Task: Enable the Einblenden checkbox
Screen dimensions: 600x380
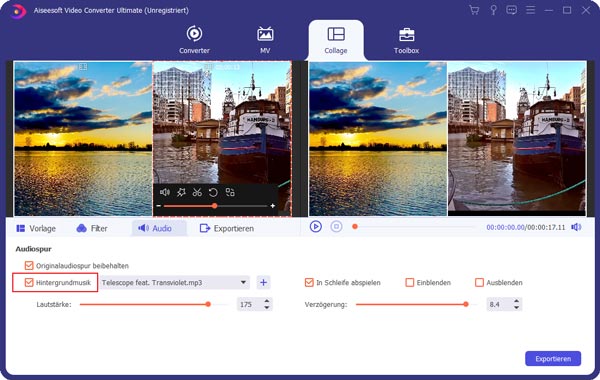Action: 409,282
